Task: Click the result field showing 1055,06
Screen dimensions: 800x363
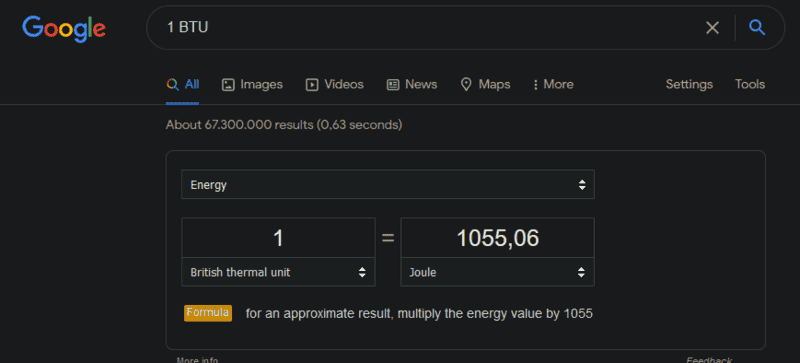Action: (x=497, y=238)
